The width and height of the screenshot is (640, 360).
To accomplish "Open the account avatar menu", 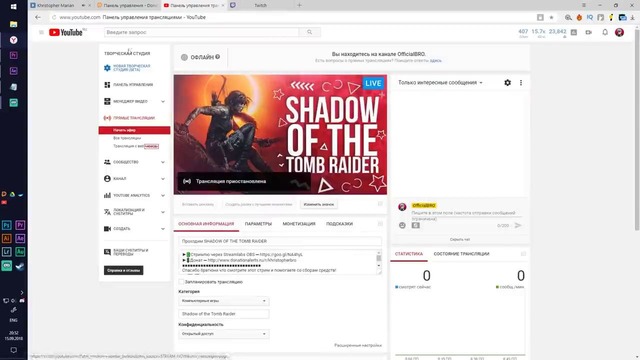I will click(x=619, y=32).
